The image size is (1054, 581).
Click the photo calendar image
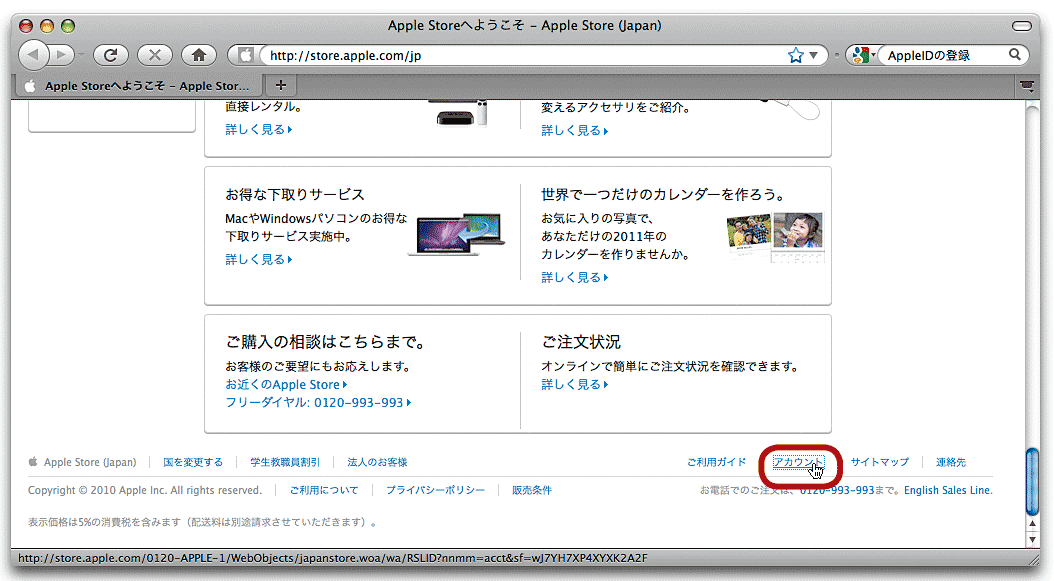(776, 237)
